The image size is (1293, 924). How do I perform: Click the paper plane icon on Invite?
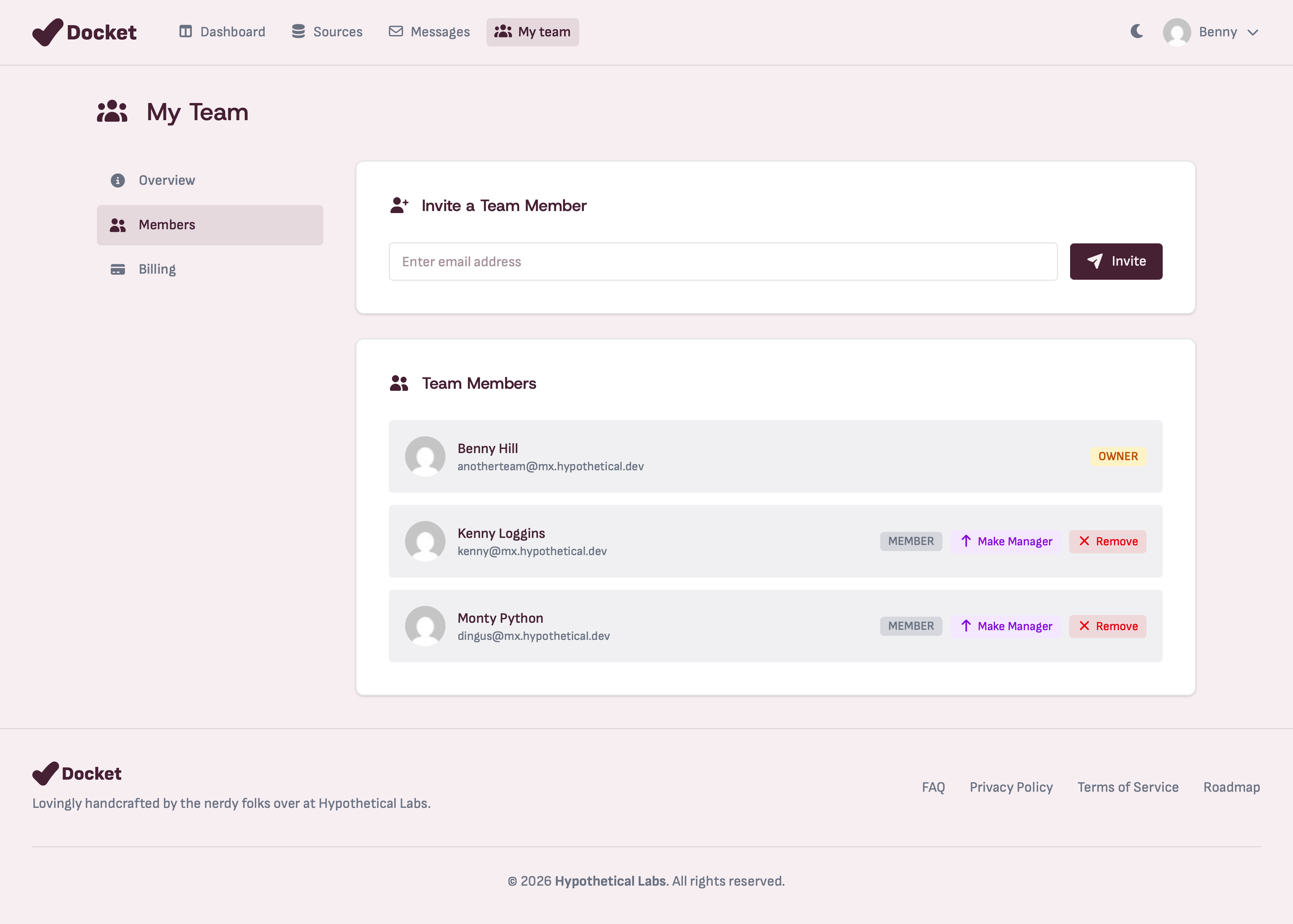tap(1094, 261)
